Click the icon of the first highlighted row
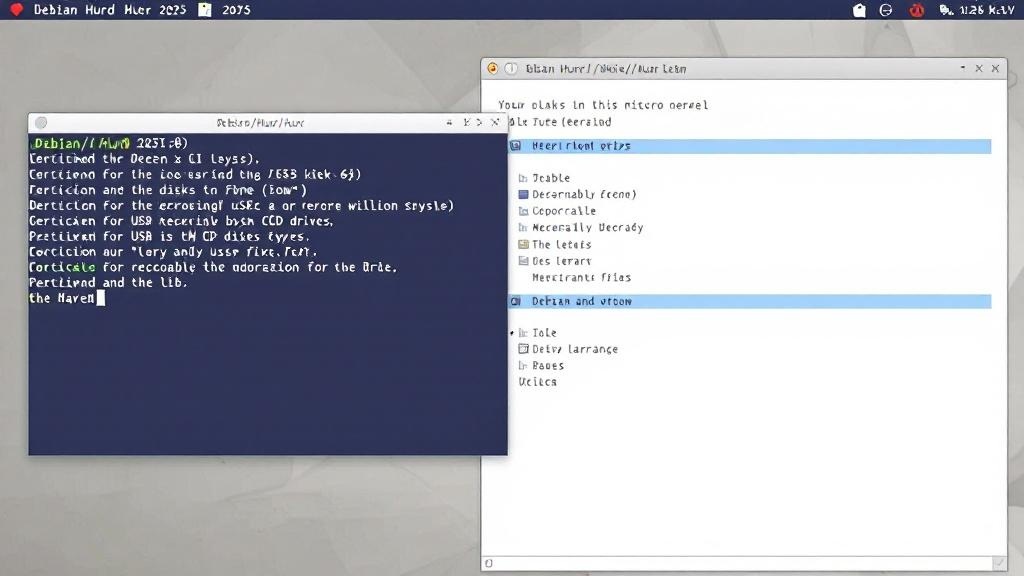This screenshot has height=576, width=1024. coord(516,146)
